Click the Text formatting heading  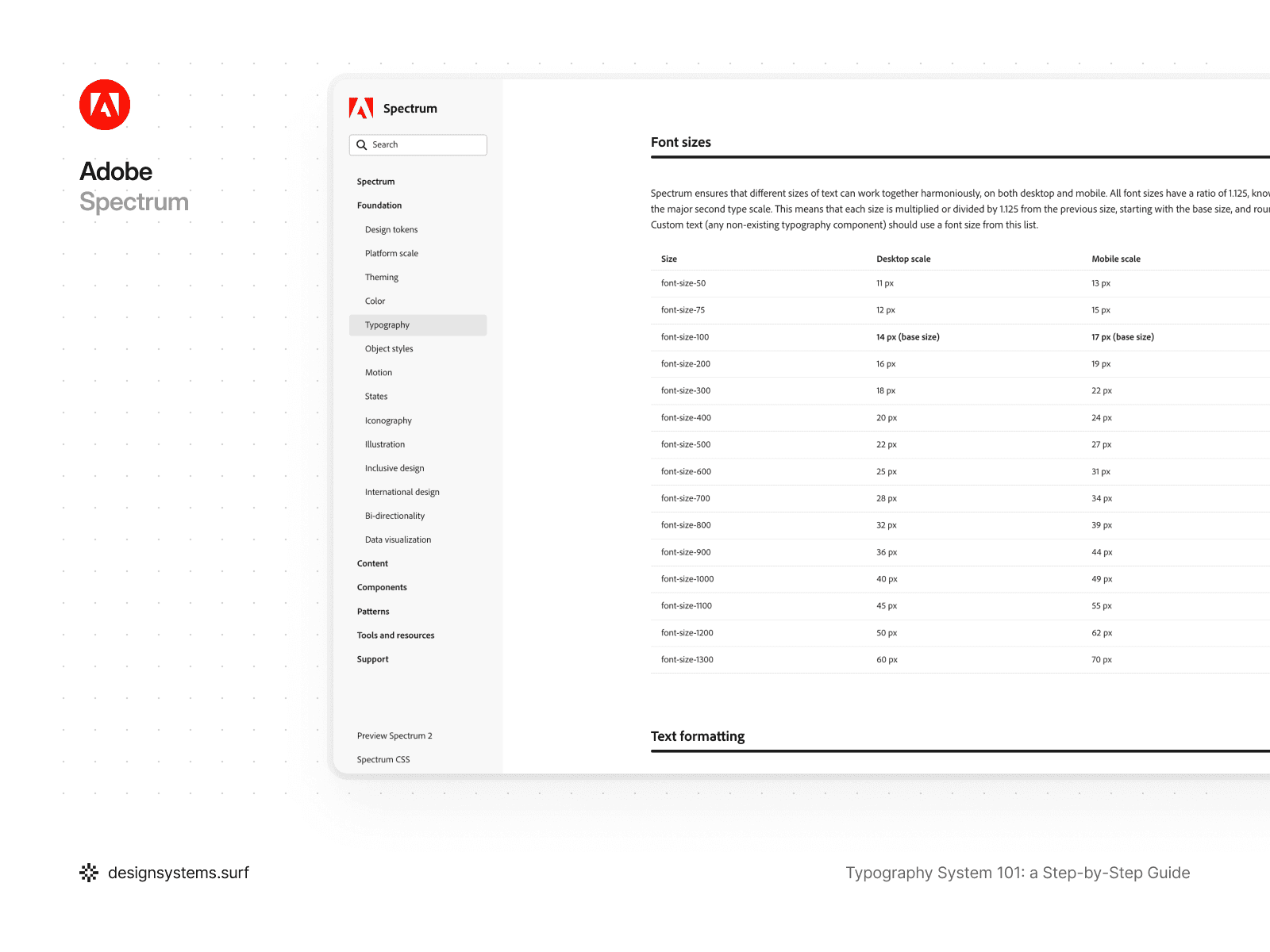(x=698, y=736)
